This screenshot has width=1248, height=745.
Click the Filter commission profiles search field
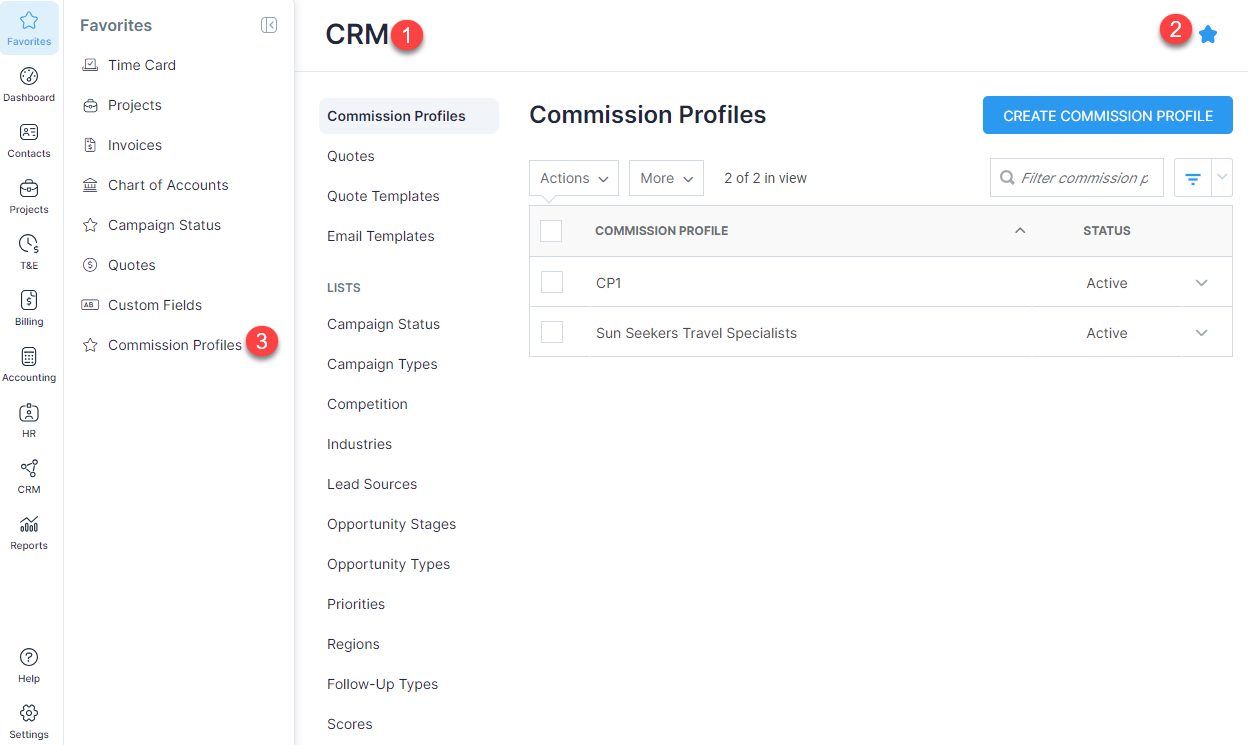1077,178
